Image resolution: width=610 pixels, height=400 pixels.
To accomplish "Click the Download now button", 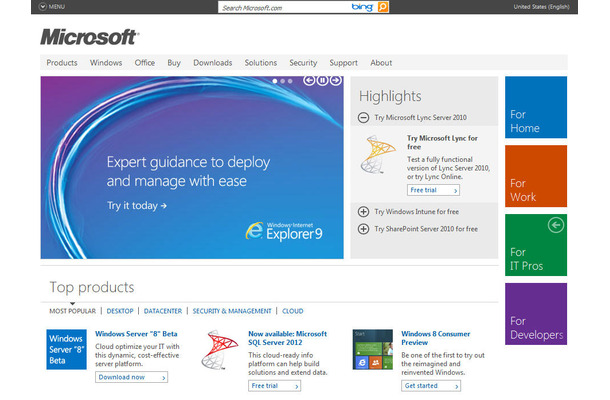I will tap(131, 377).
